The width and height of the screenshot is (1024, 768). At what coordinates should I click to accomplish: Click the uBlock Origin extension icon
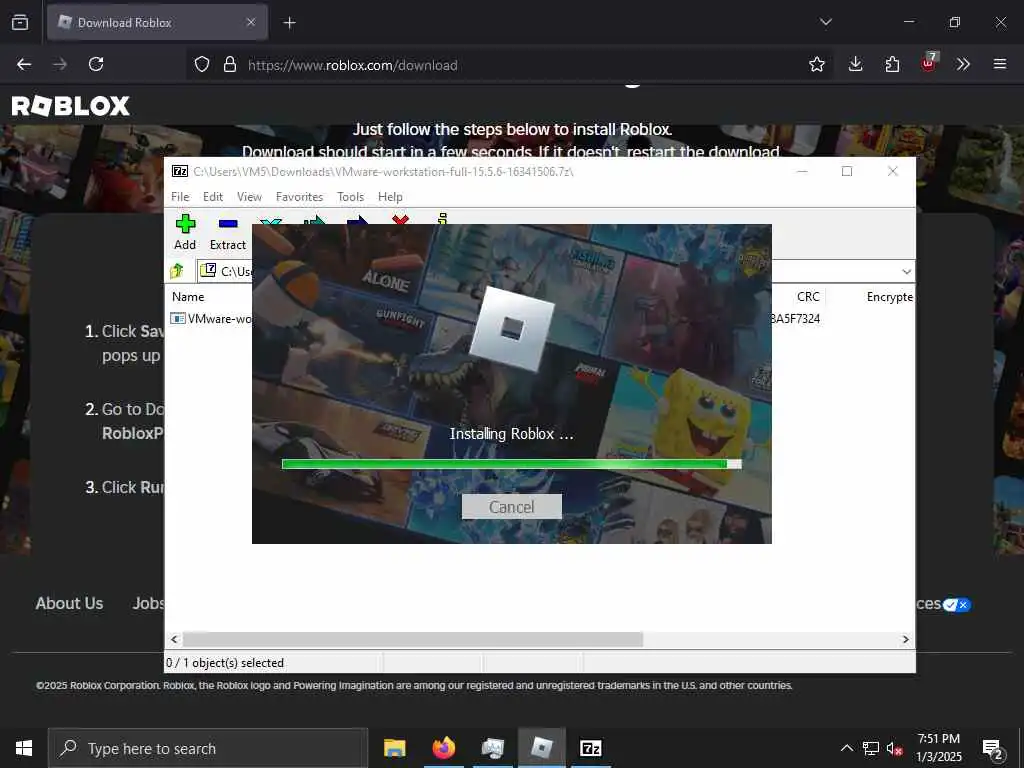(929, 63)
